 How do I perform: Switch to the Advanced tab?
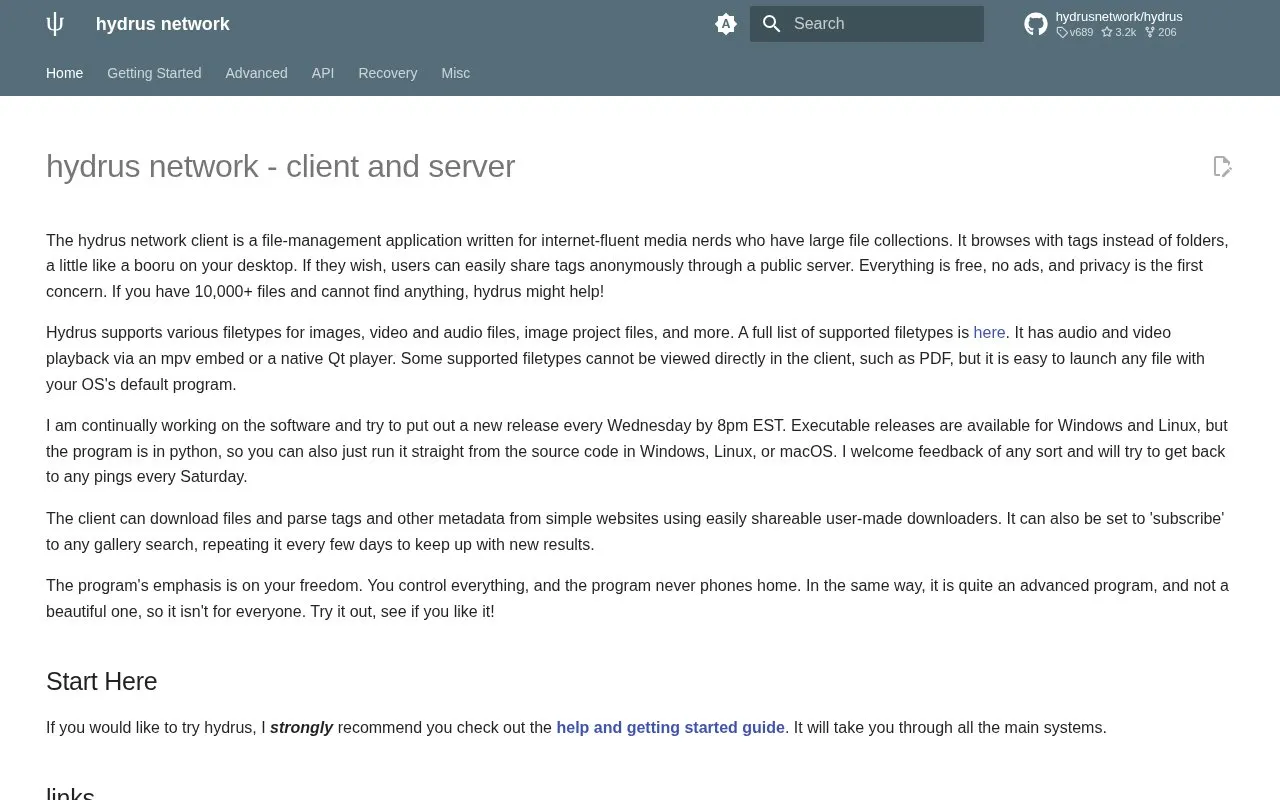click(x=256, y=73)
